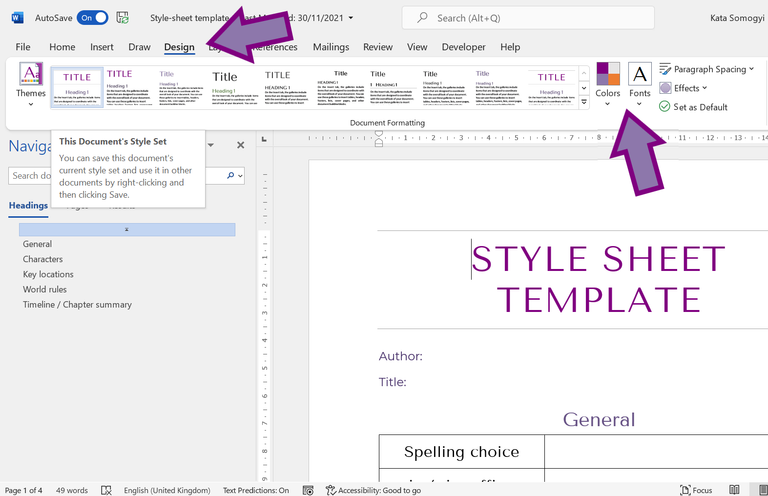This screenshot has width=768, height=496.
Task: Select the highlighted top heading entry
Action: (x=127, y=229)
